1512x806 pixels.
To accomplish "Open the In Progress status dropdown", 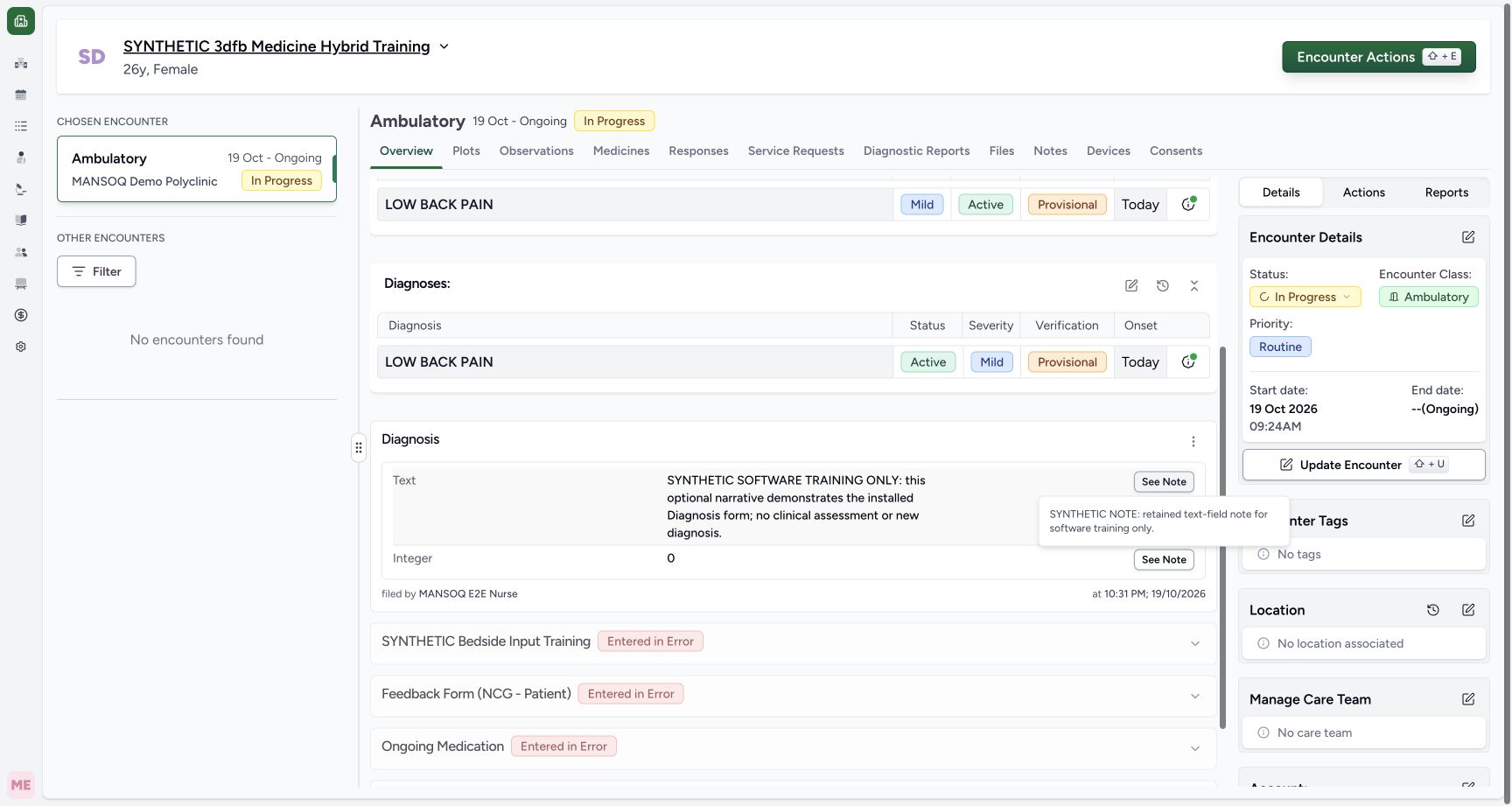I will click(x=1305, y=297).
